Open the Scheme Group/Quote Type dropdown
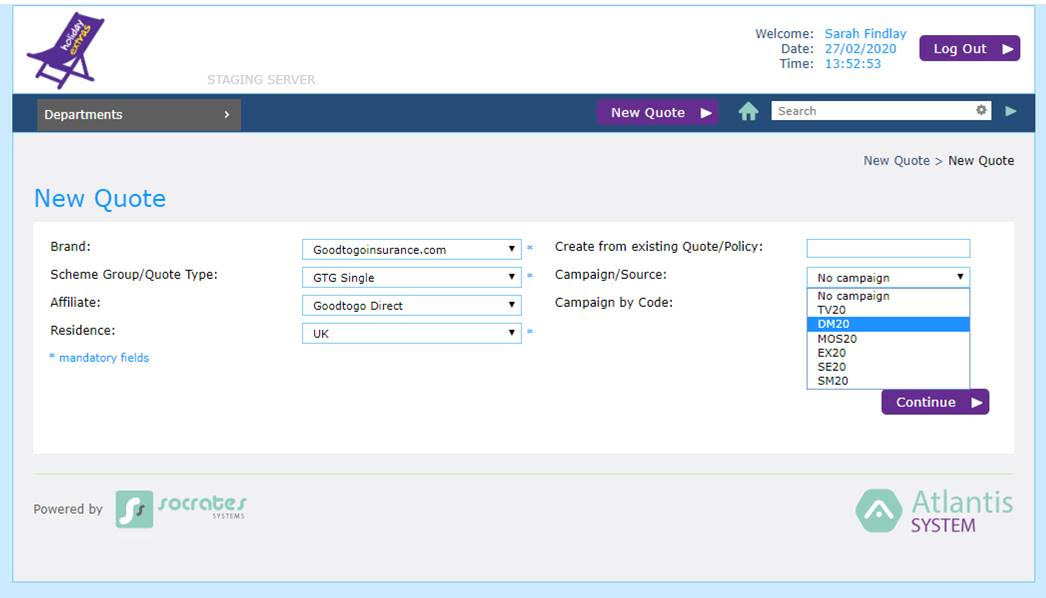The image size is (1046, 598). (x=411, y=278)
